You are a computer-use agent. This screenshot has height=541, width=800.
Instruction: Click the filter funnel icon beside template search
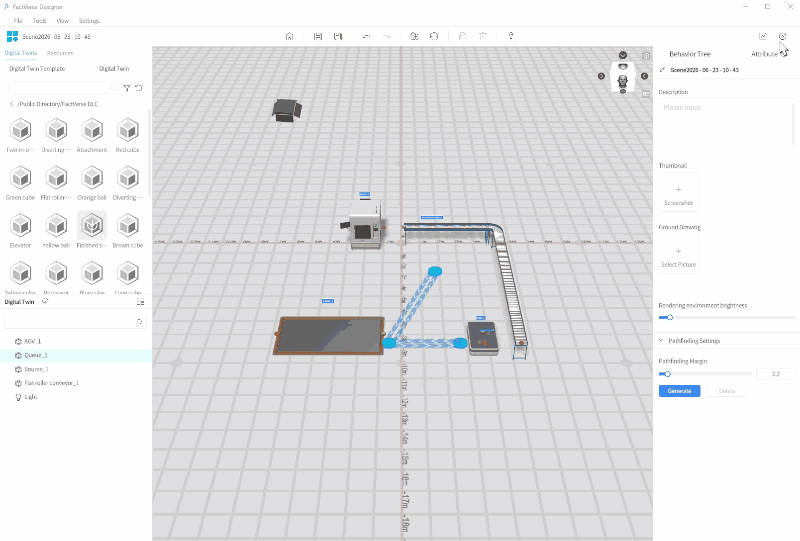[127, 88]
